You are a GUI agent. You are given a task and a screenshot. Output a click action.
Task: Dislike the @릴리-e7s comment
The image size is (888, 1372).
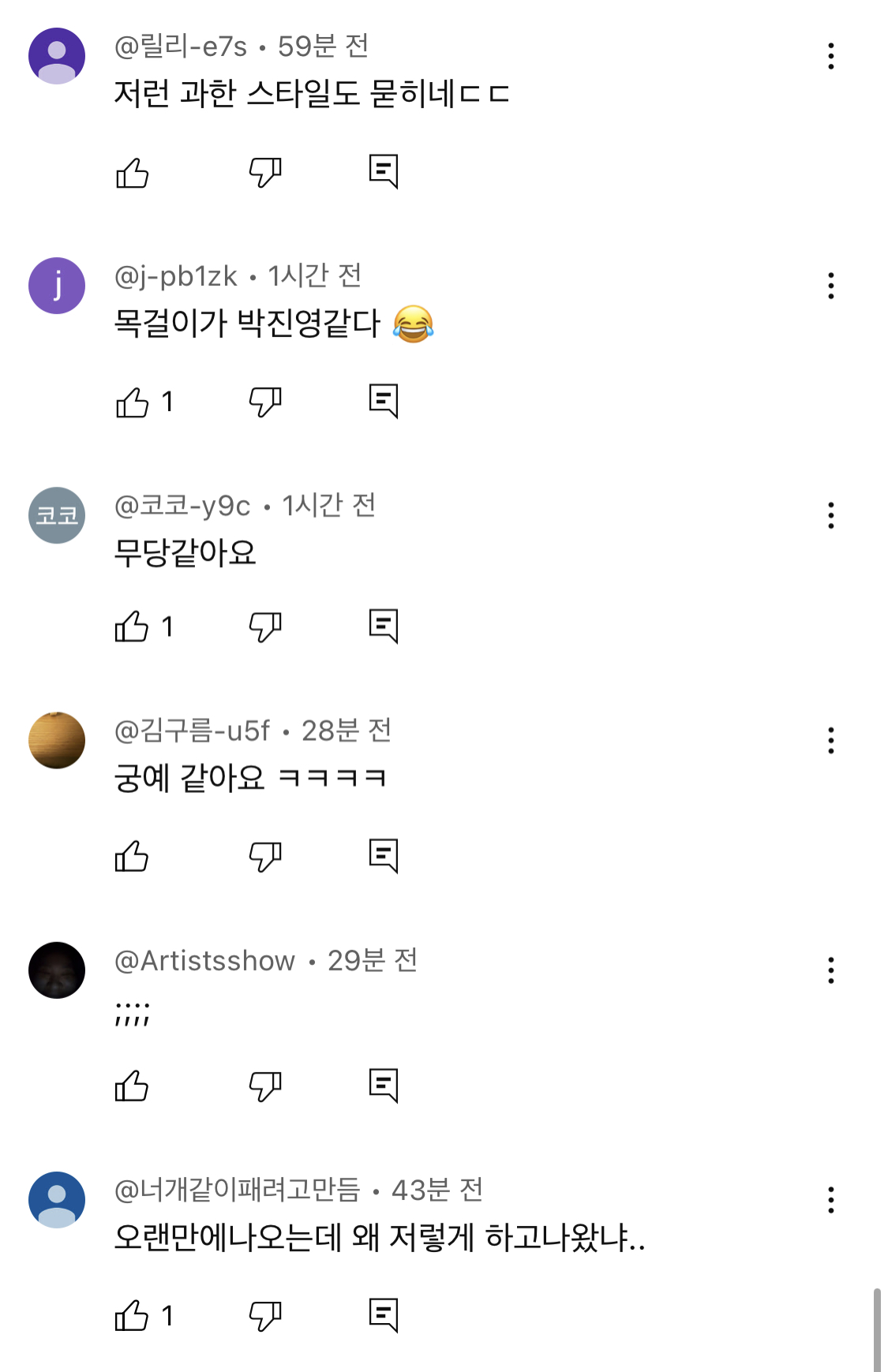(x=264, y=173)
